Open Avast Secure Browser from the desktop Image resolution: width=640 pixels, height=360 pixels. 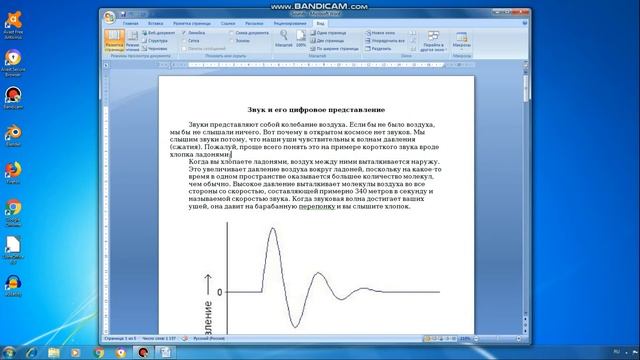[13, 63]
